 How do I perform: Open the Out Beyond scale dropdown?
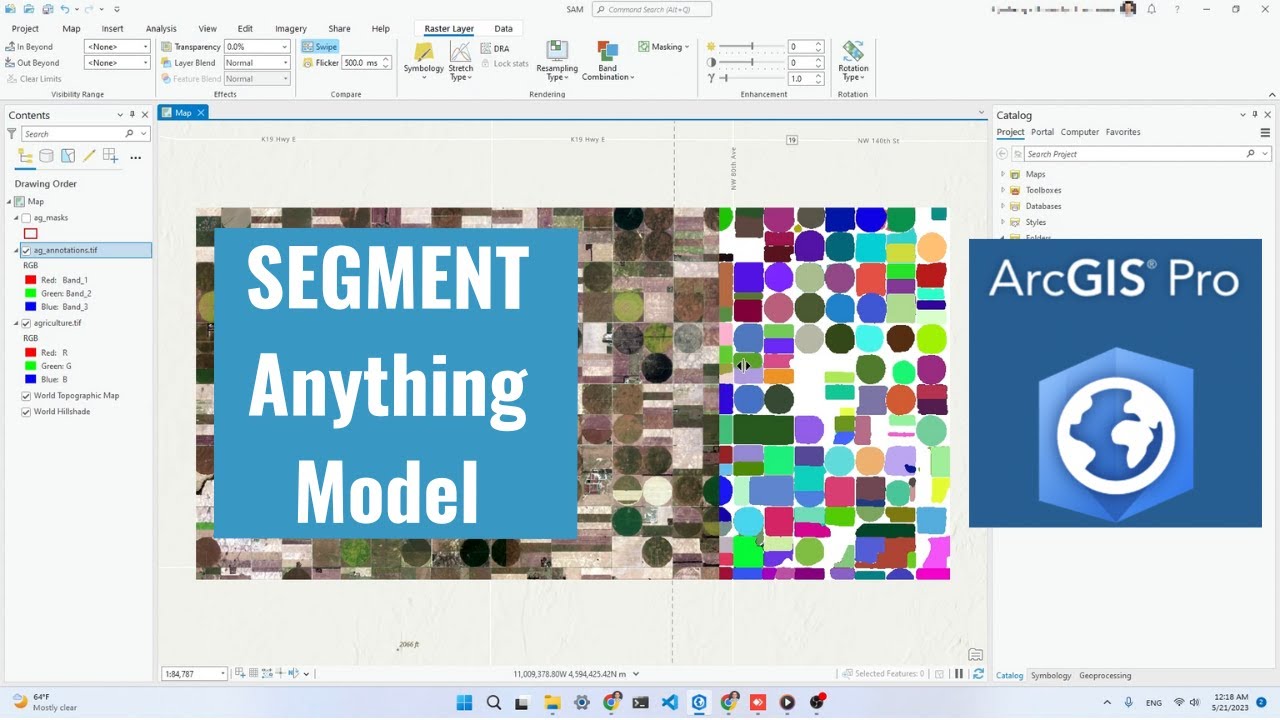click(145, 63)
